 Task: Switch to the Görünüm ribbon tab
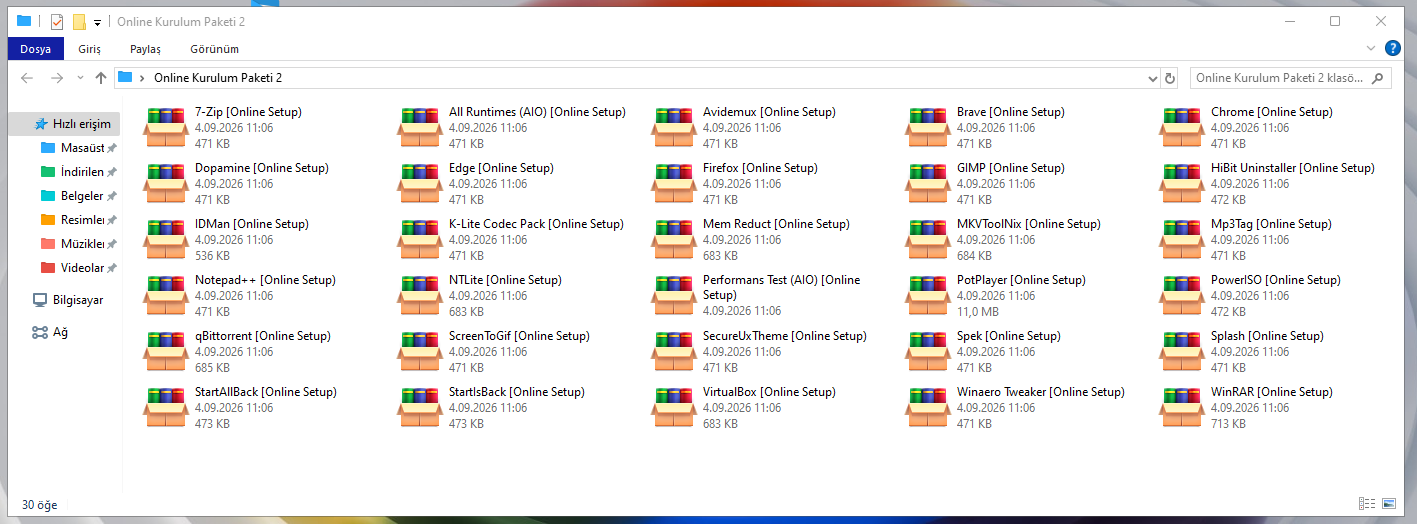214,48
